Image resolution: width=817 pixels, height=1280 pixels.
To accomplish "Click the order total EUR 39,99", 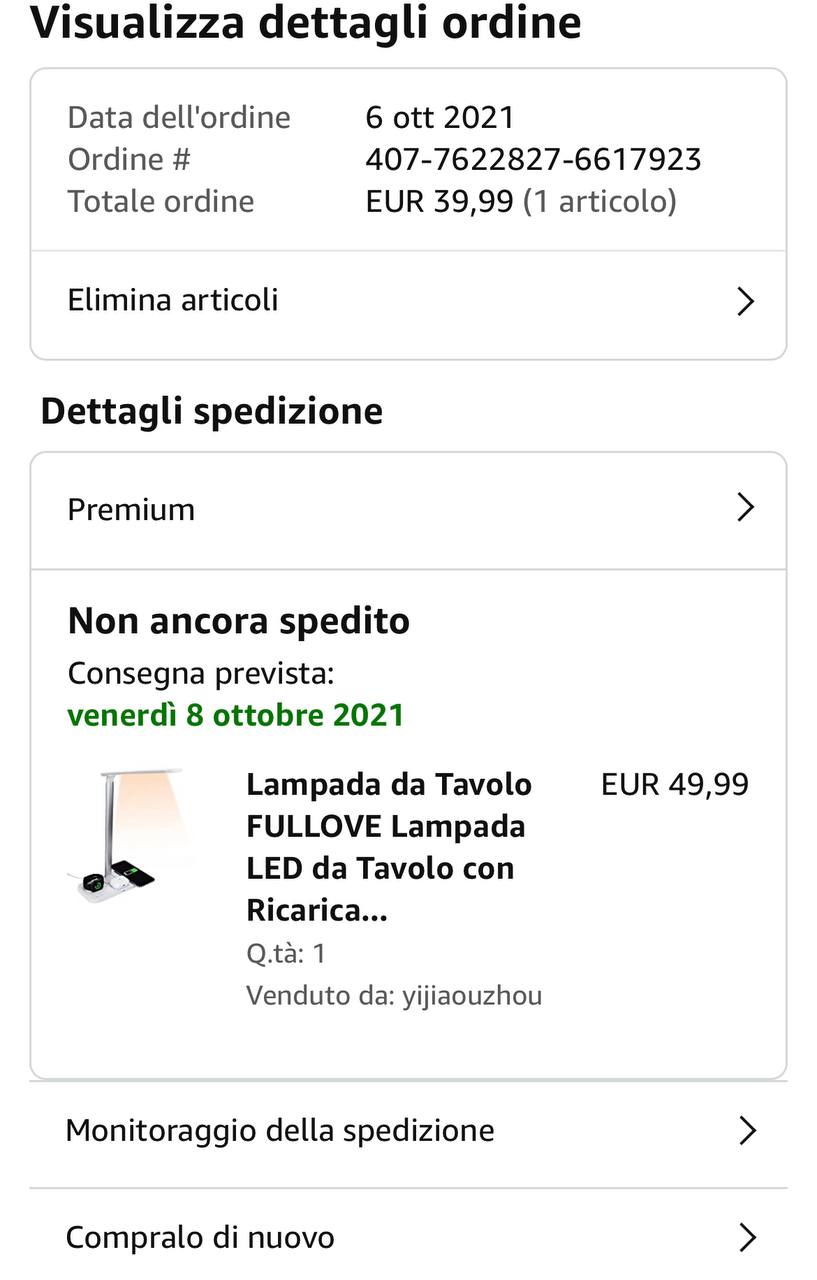I will point(442,201).
